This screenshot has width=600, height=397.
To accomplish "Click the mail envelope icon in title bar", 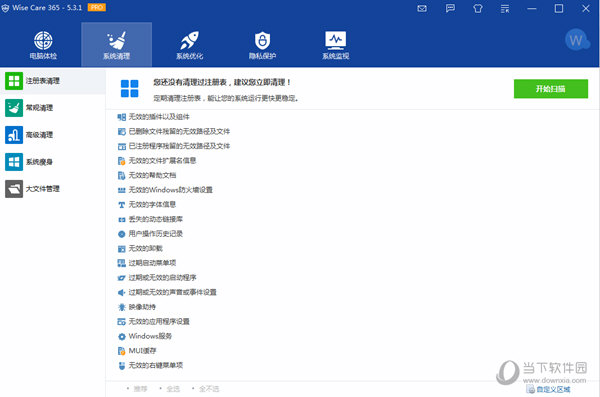I will tap(422, 8).
